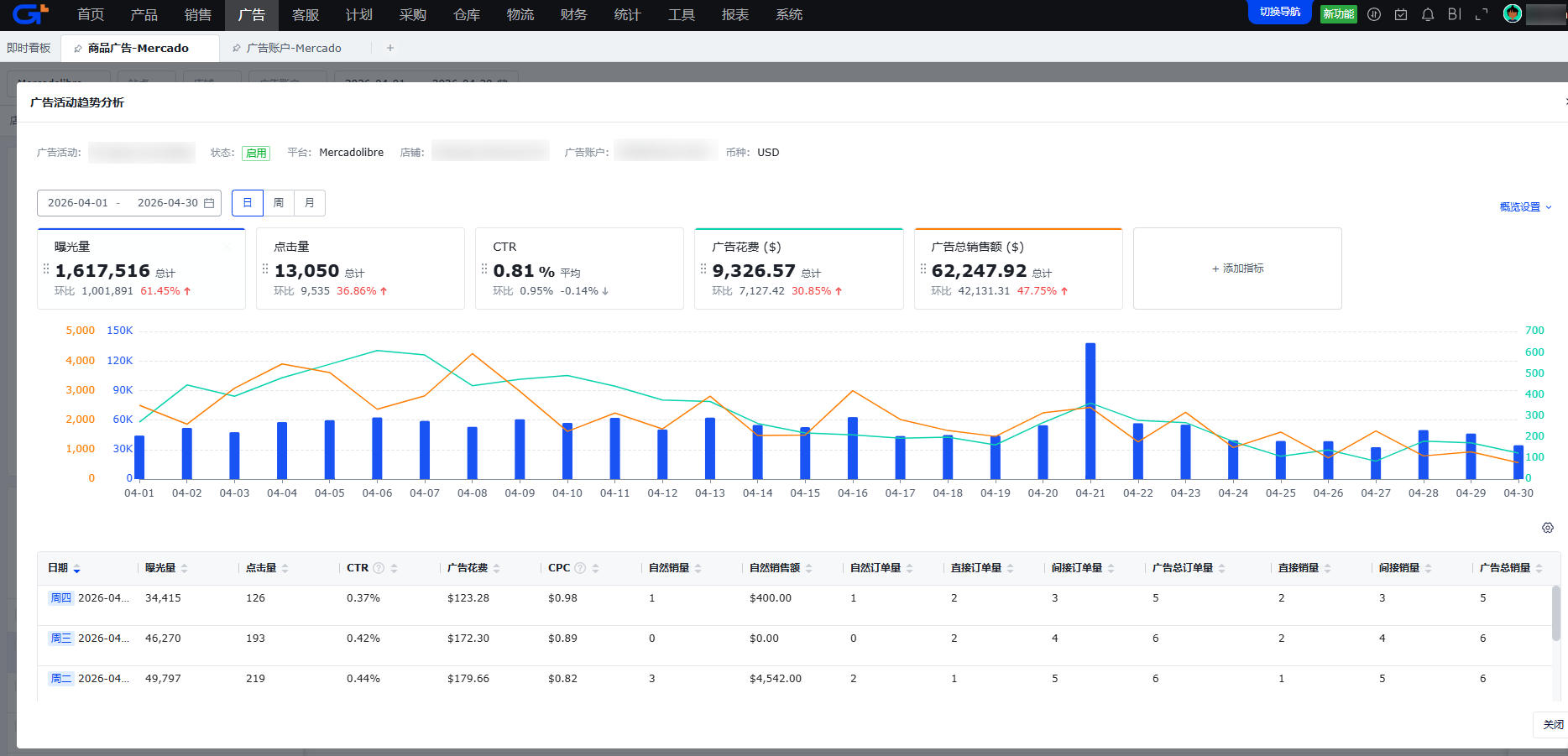Select the 月 monthly granularity toggle
1568x756 pixels.
[310, 203]
